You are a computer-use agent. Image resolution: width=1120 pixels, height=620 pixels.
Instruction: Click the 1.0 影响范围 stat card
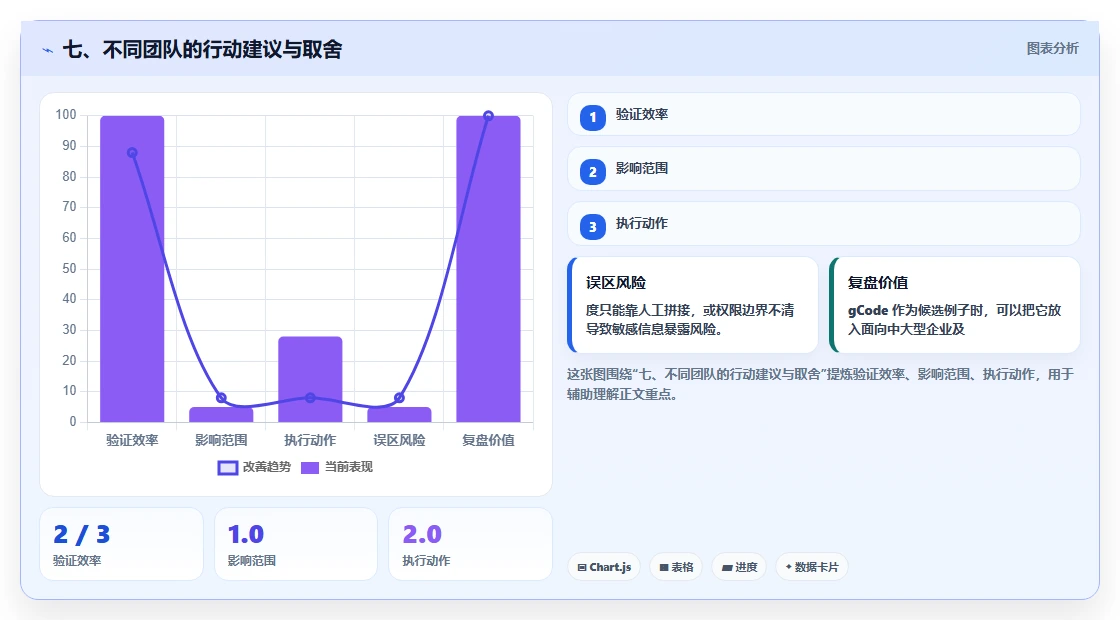296,544
